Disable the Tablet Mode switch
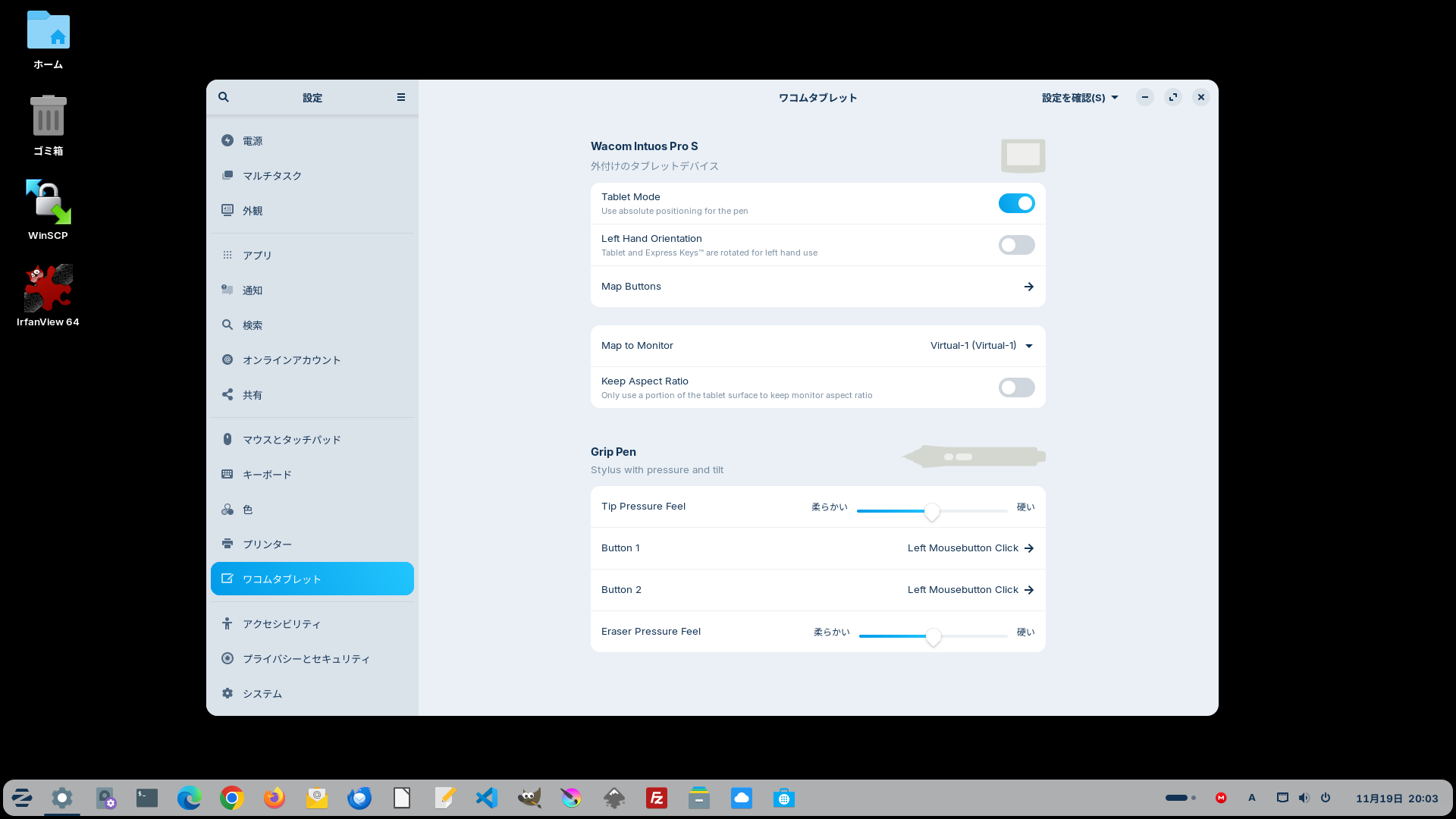Screen dimensions: 1456x819 1016,203
